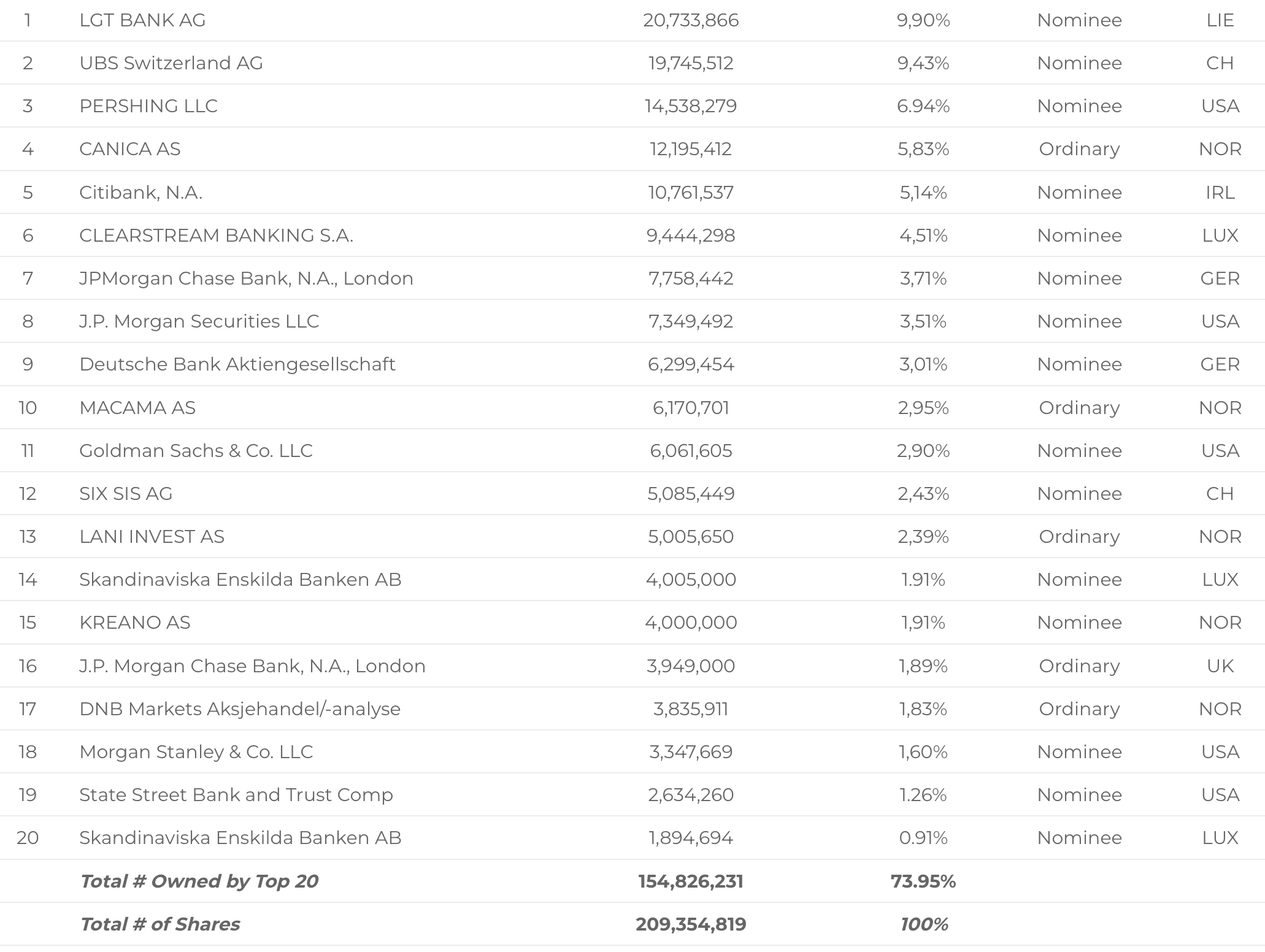The height and width of the screenshot is (952, 1265).
Task: Click the Total # Owned by Top 20 label
Action: click(199, 881)
